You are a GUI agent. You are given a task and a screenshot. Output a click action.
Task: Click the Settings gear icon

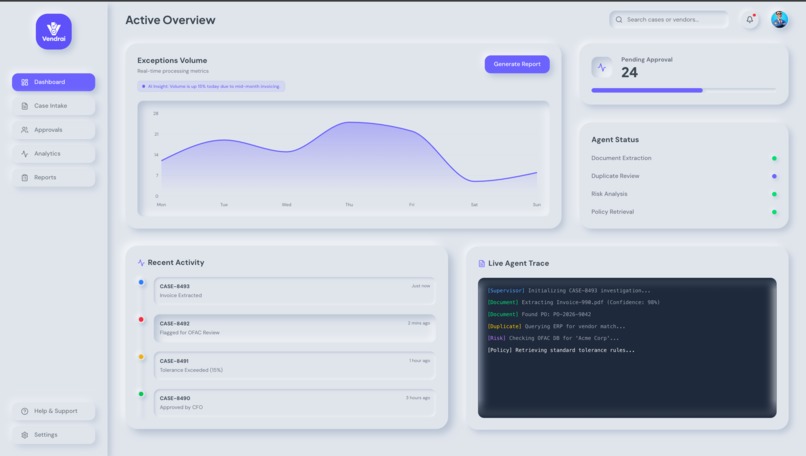point(25,435)
